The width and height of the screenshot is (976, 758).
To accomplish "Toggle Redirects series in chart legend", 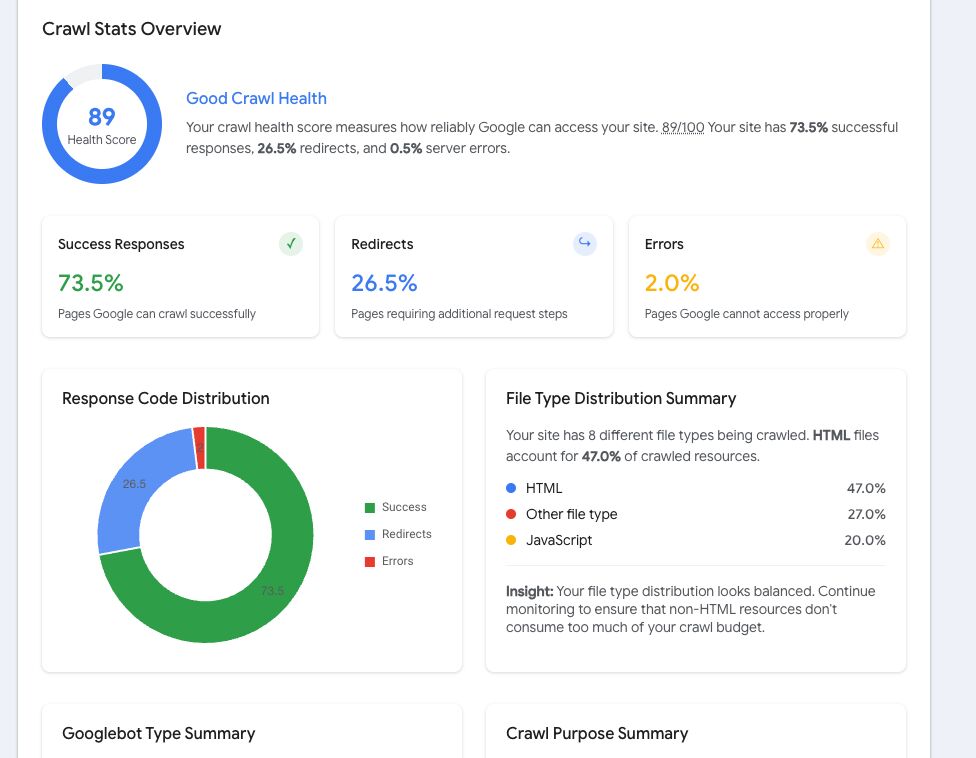I will point(398,534).
